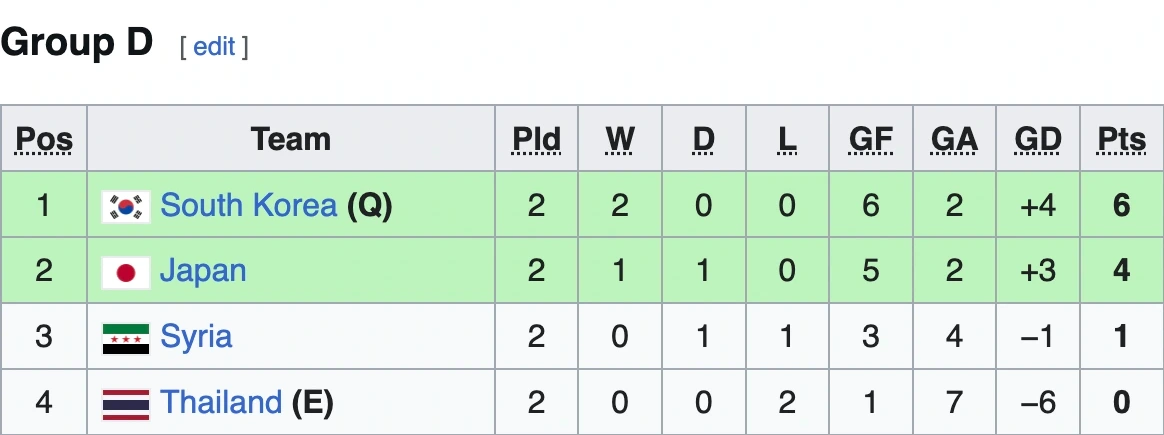This screenshot has width=1164, height=435.
Task: Click the edit link beside Group D
Action: [214, 46]
